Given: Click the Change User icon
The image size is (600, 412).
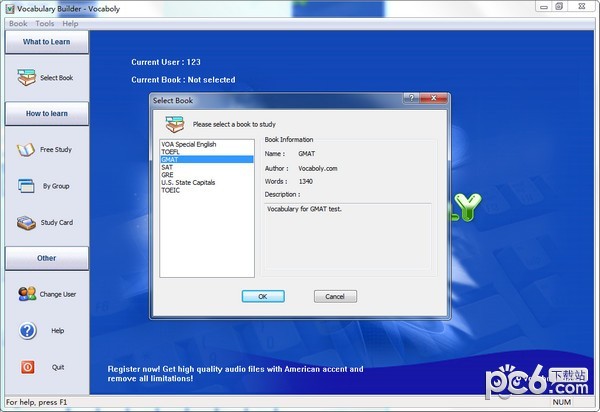Looking at the screenshot, I should [26, 294].
